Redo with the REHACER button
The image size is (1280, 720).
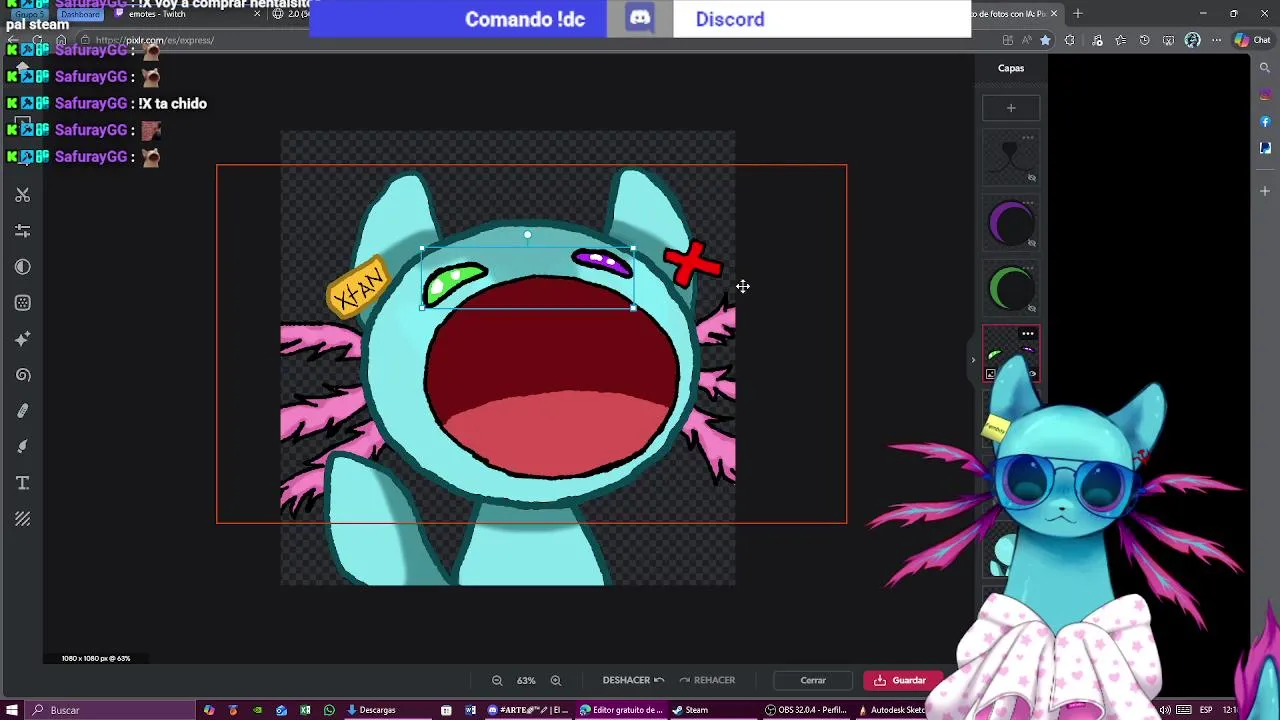pyautogui.click(x=707, y=680)
